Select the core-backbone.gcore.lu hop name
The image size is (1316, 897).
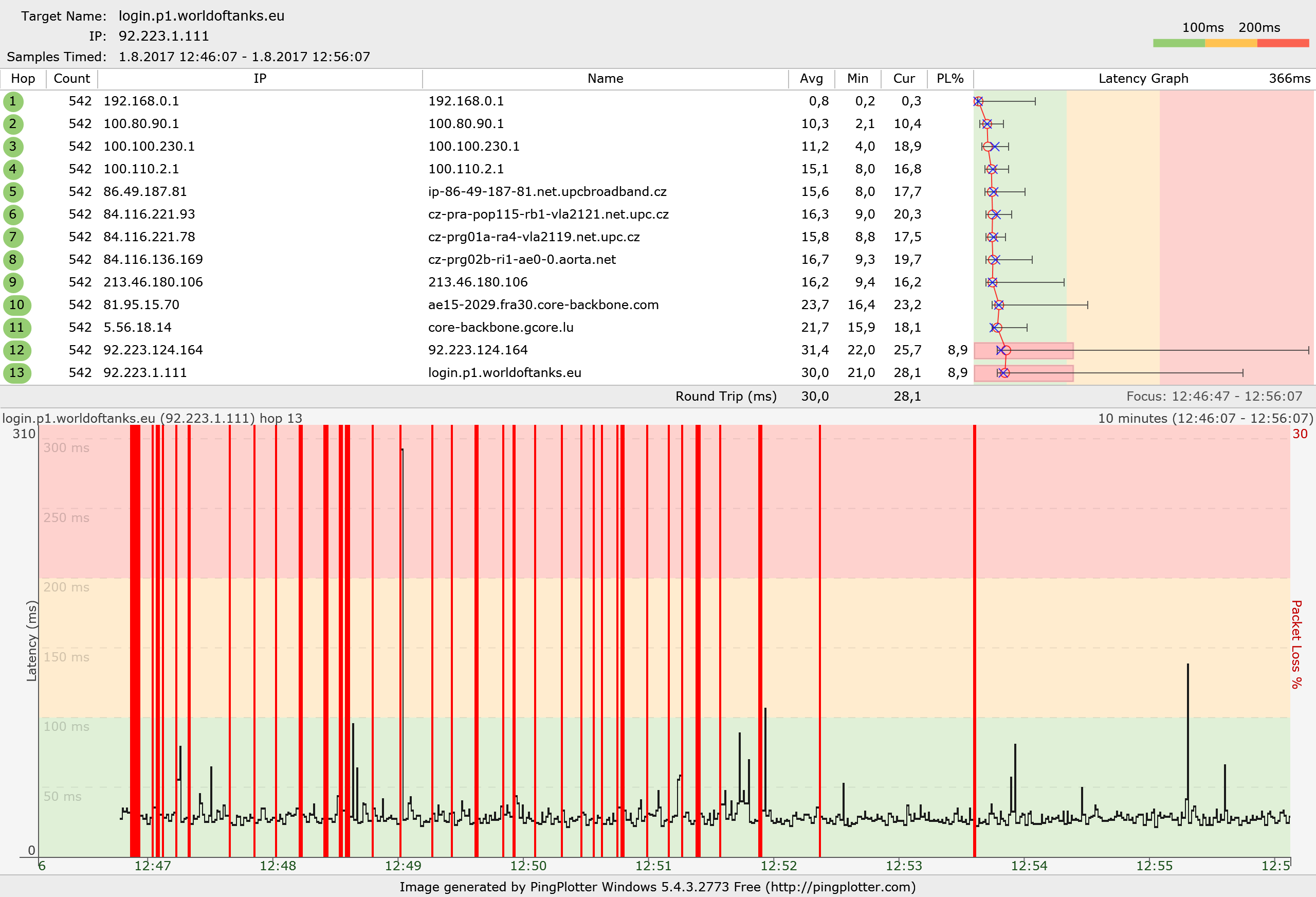[x=501, y=328]
